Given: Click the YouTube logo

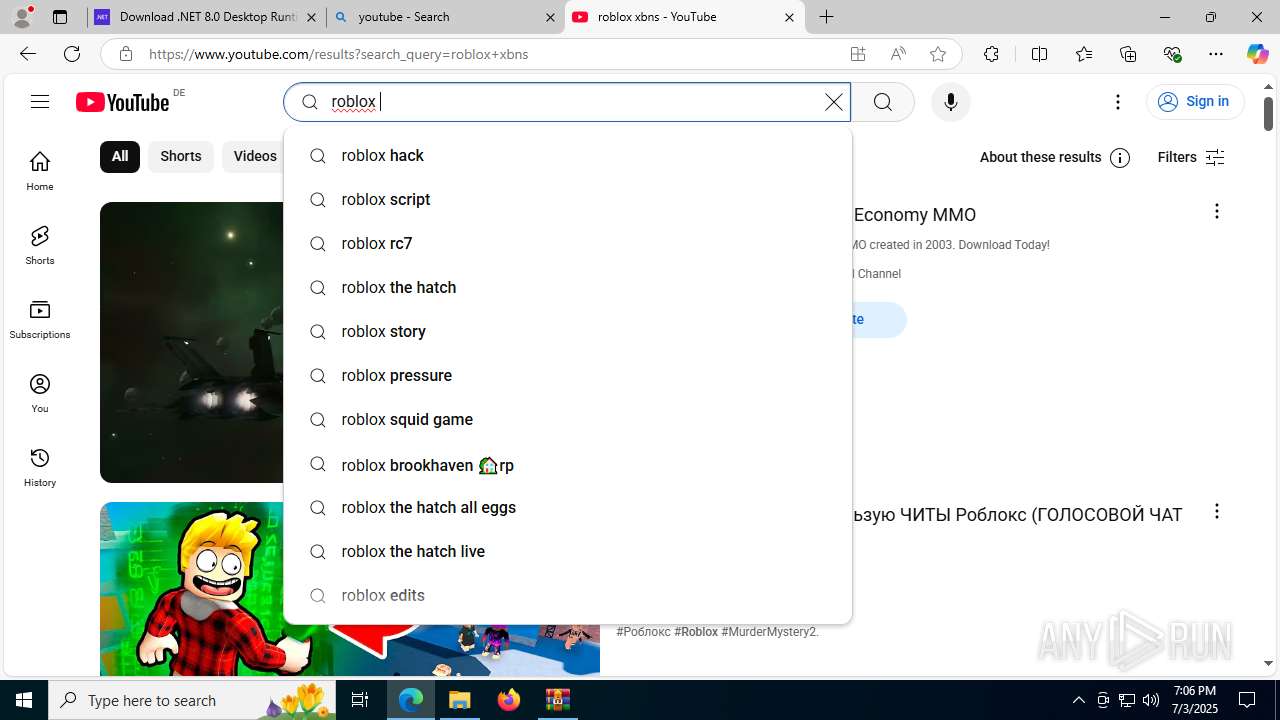Looking at the screenshot, I should 123,102.
